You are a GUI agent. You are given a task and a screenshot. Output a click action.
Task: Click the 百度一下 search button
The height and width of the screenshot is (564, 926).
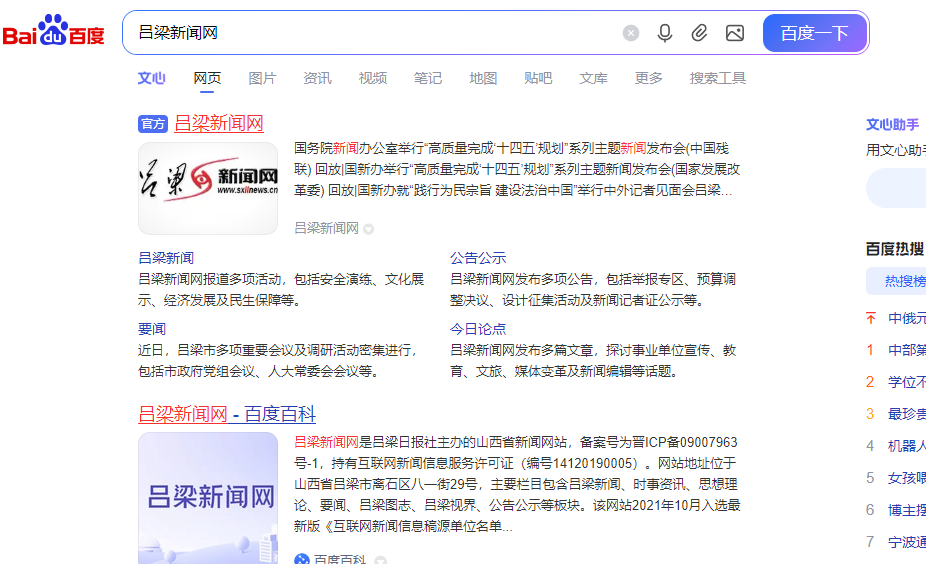[814, 33]
